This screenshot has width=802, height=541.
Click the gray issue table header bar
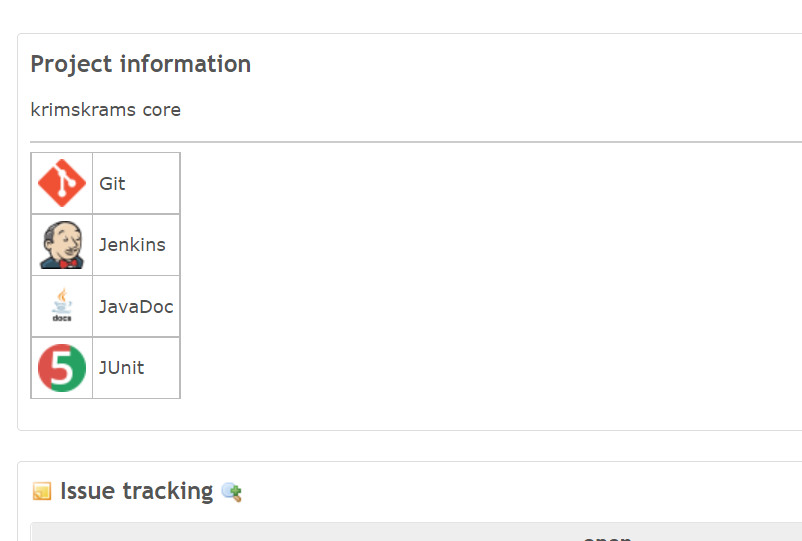coord(416,532)
